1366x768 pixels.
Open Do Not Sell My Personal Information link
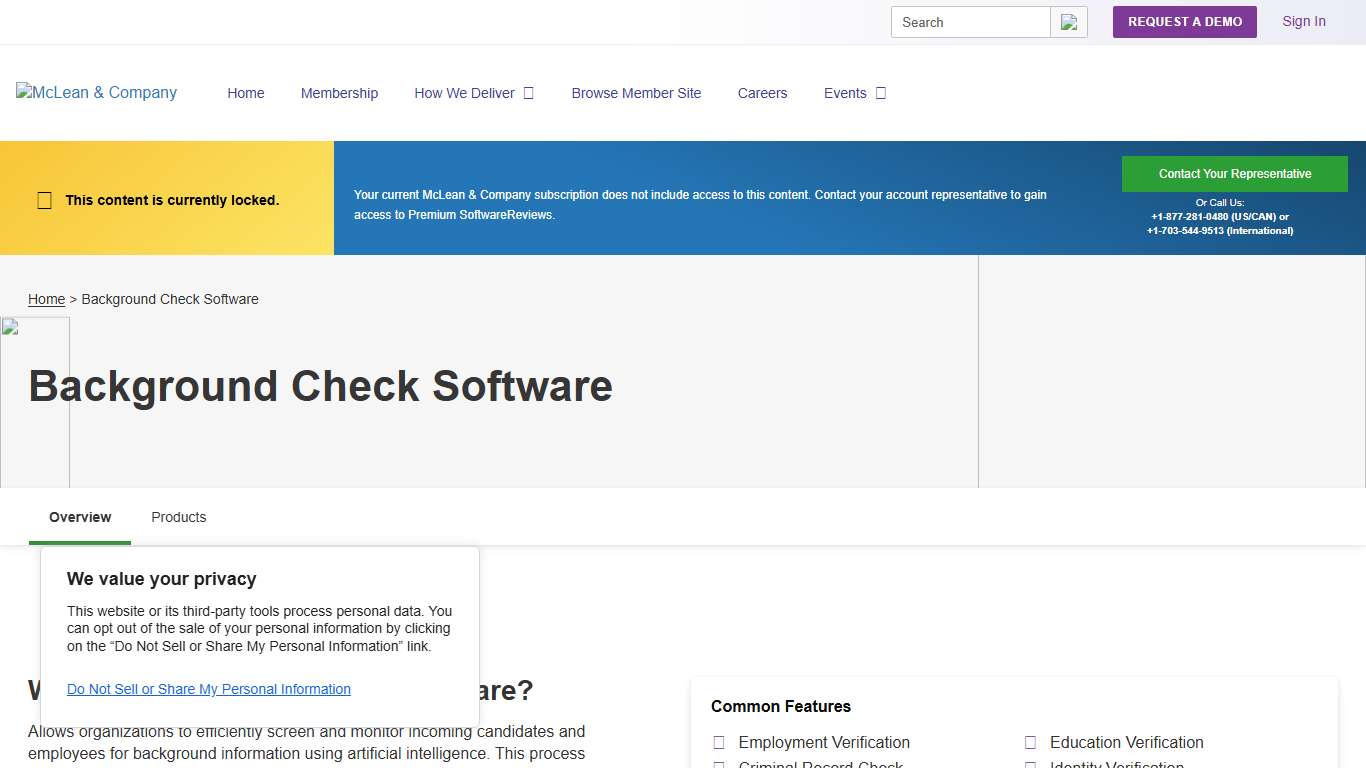pyautogui.click(x=208, y=689)
